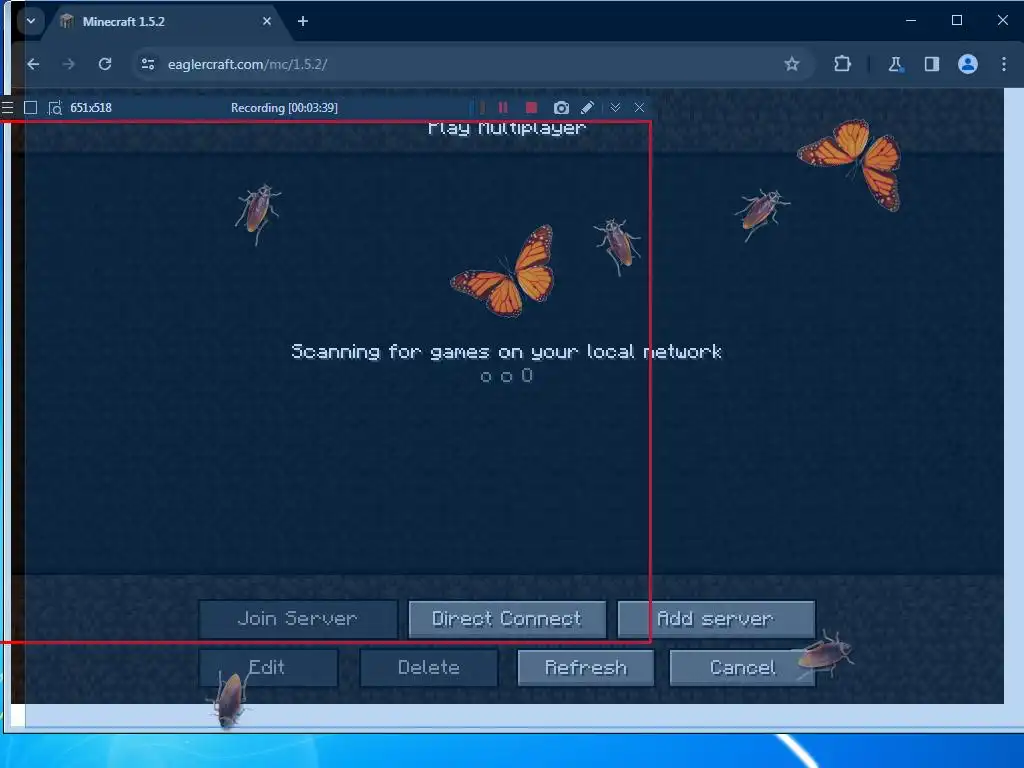1024x768 pixels.
Task: Open a new browser tab
Action: click(x=302, y=22)
